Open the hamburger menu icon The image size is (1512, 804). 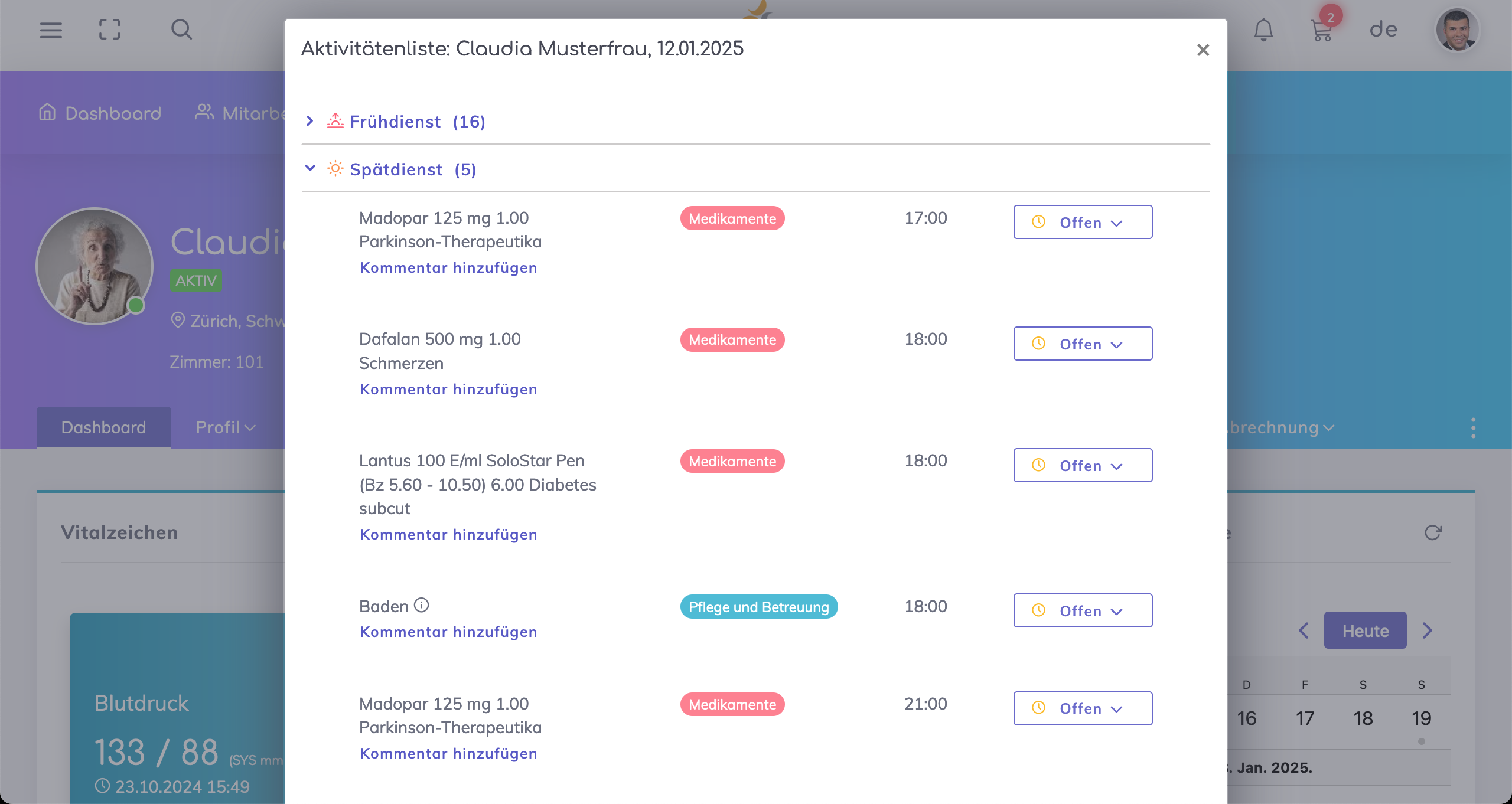pyautogui.click(x=51, y=30)
